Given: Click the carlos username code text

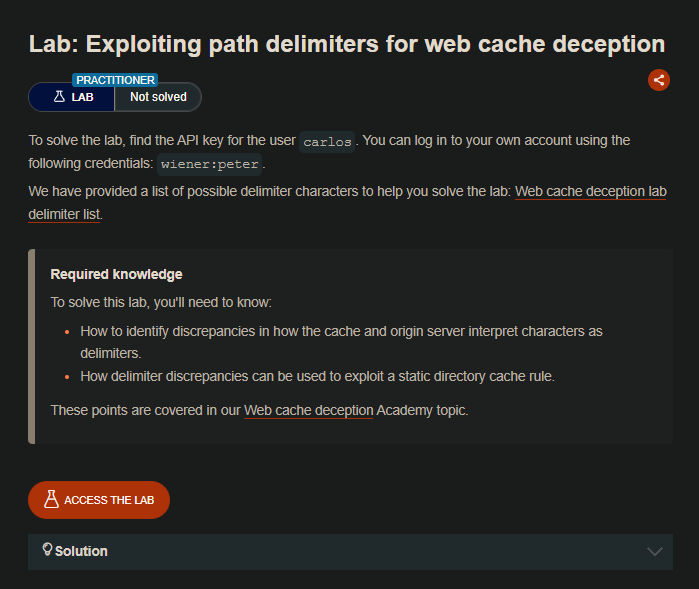Looking at the screenshot, I should [327, 141].
